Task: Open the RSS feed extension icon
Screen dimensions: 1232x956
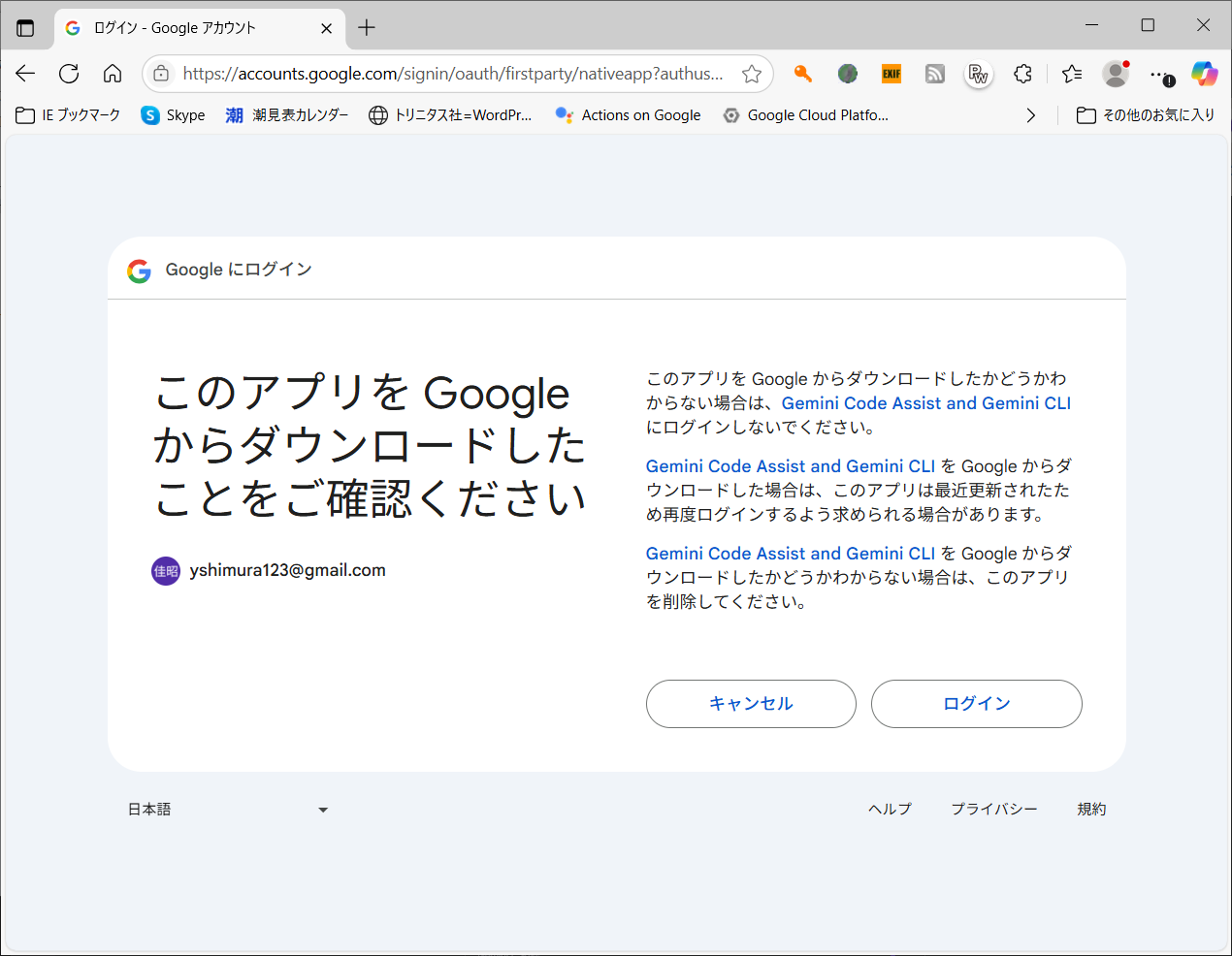Action: [x=935, y=74]
